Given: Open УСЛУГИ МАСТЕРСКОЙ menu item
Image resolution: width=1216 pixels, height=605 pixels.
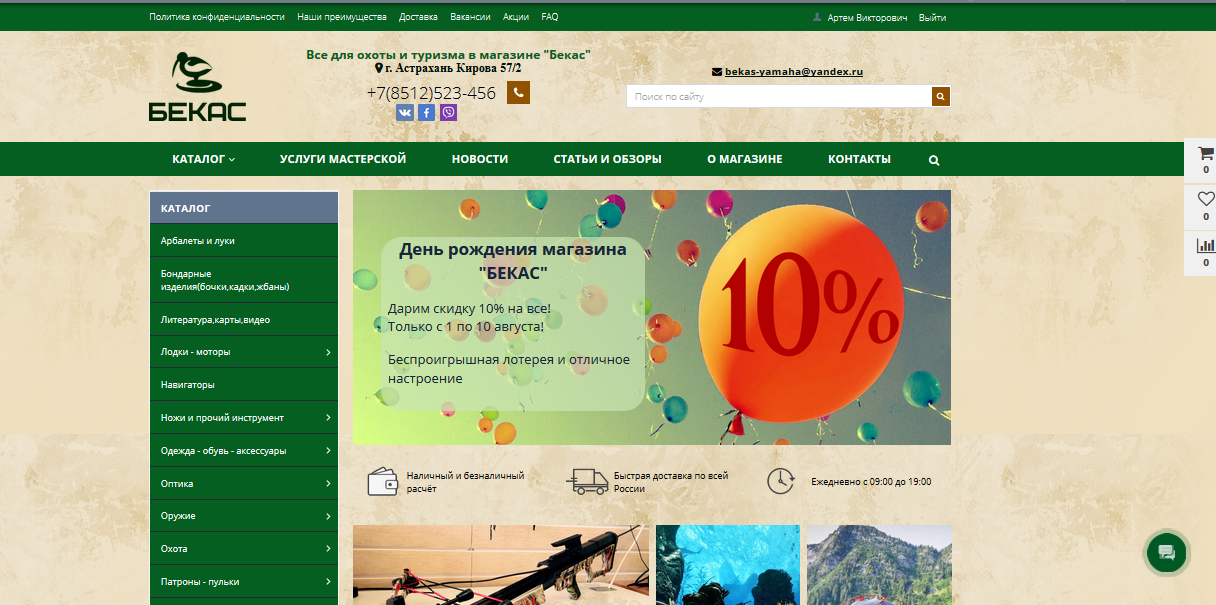Looking at the screenshot, I should pos(343,159).
